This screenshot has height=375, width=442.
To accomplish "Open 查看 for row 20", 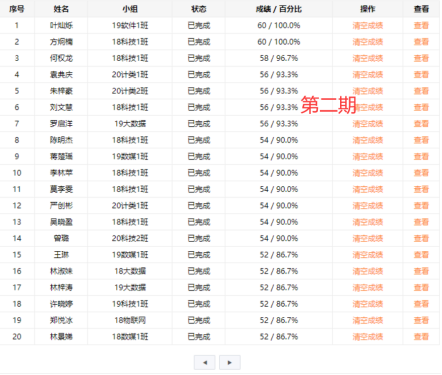I will coord(421,337).
